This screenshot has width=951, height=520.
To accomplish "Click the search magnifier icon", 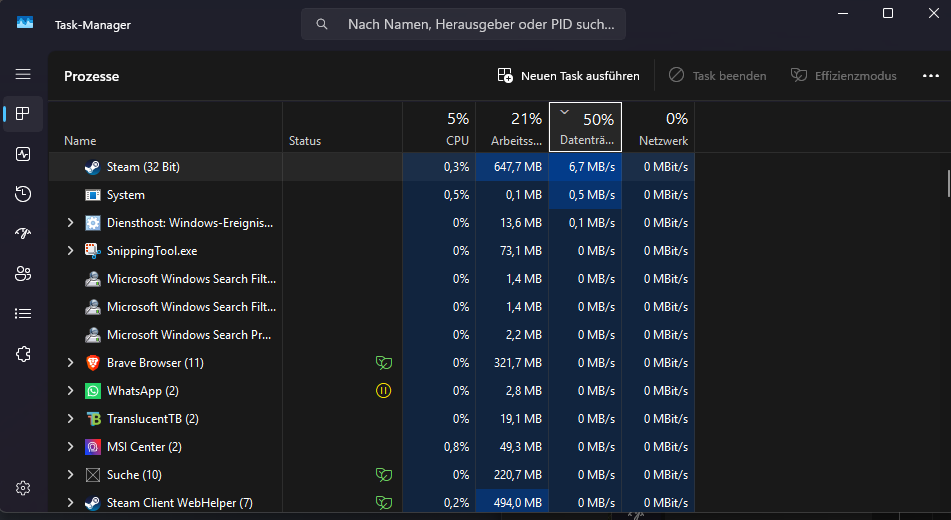I will click(x=322, y=24).
